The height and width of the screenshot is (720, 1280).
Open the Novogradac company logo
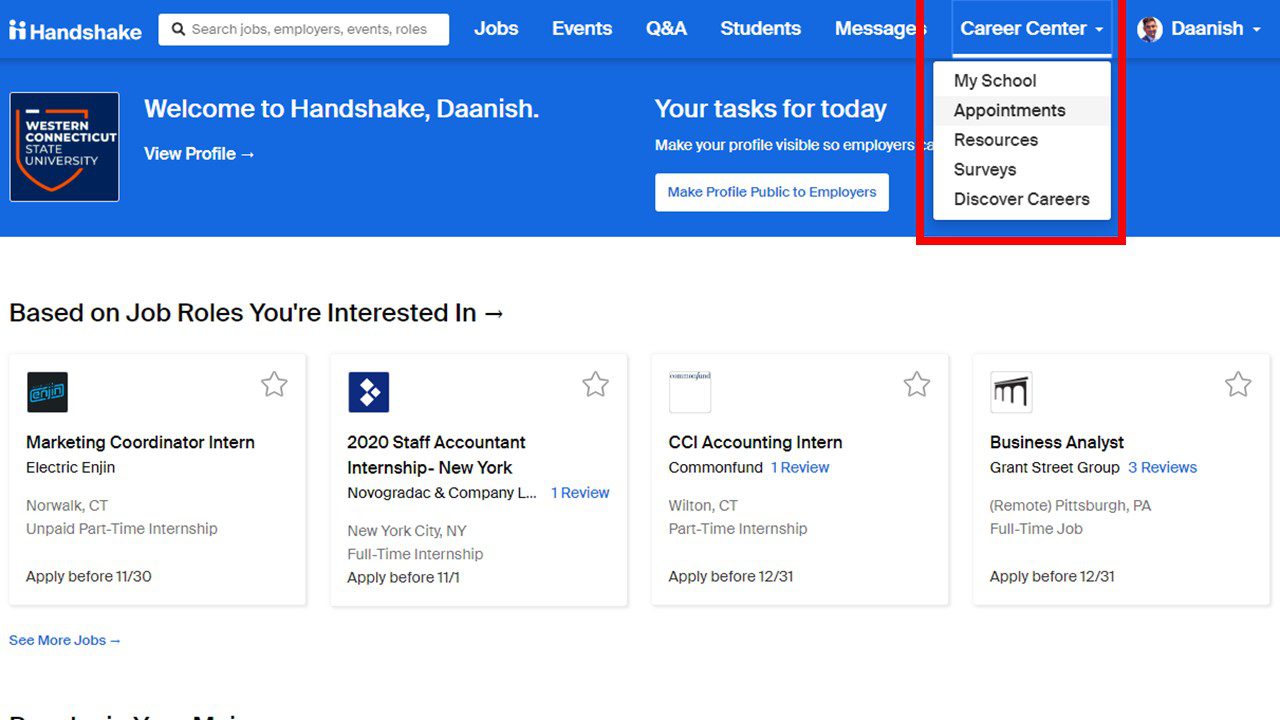[368, 392]
